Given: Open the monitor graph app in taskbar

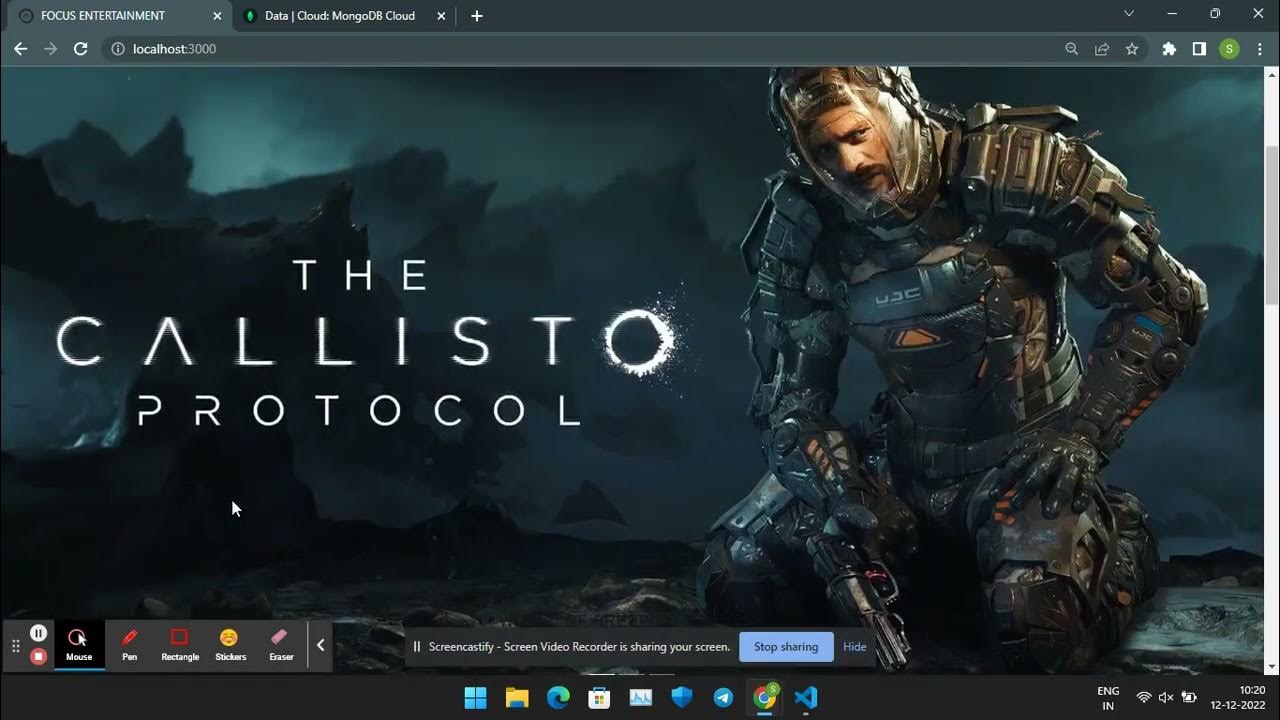Looking at the screenshot, I should point(640,698).
